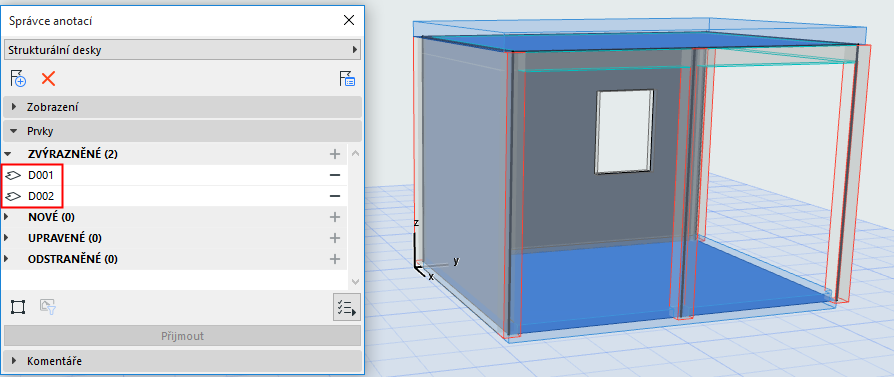This screenshot has height=377, width=894.
Task: Add selected elements to ZVÝRAZNĚNÉ group
Action: (x=335, y=154)
